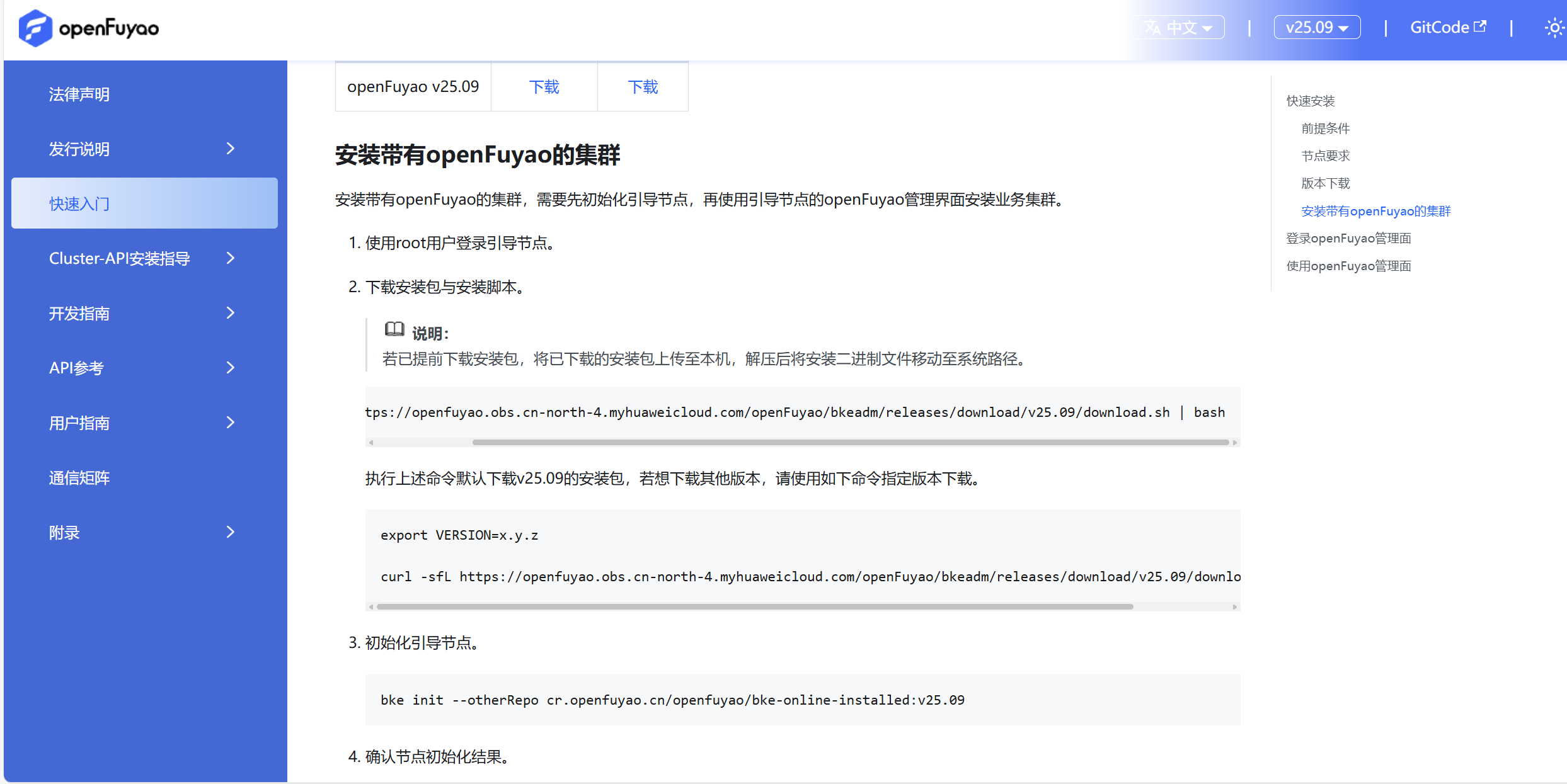Open GitCode external link
This screenshot has height=784, width=1567.
1447,28
